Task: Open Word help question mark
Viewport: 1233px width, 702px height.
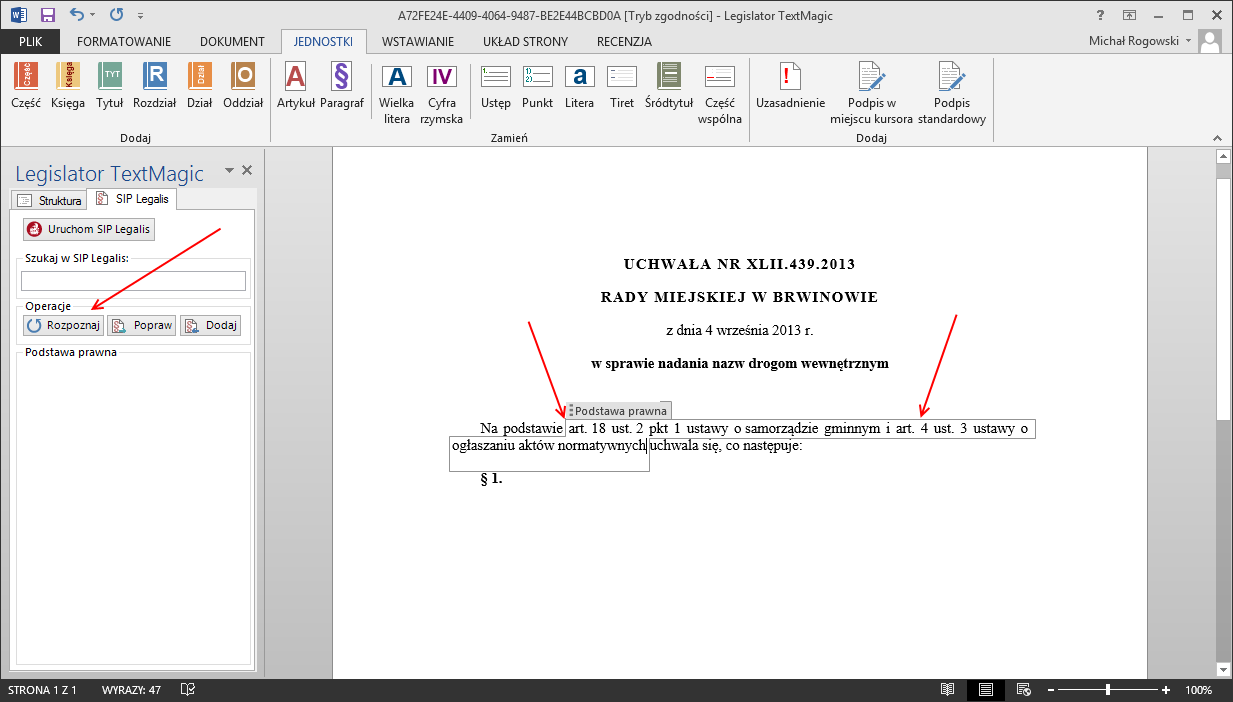Action: click(x=1099, y=15)
